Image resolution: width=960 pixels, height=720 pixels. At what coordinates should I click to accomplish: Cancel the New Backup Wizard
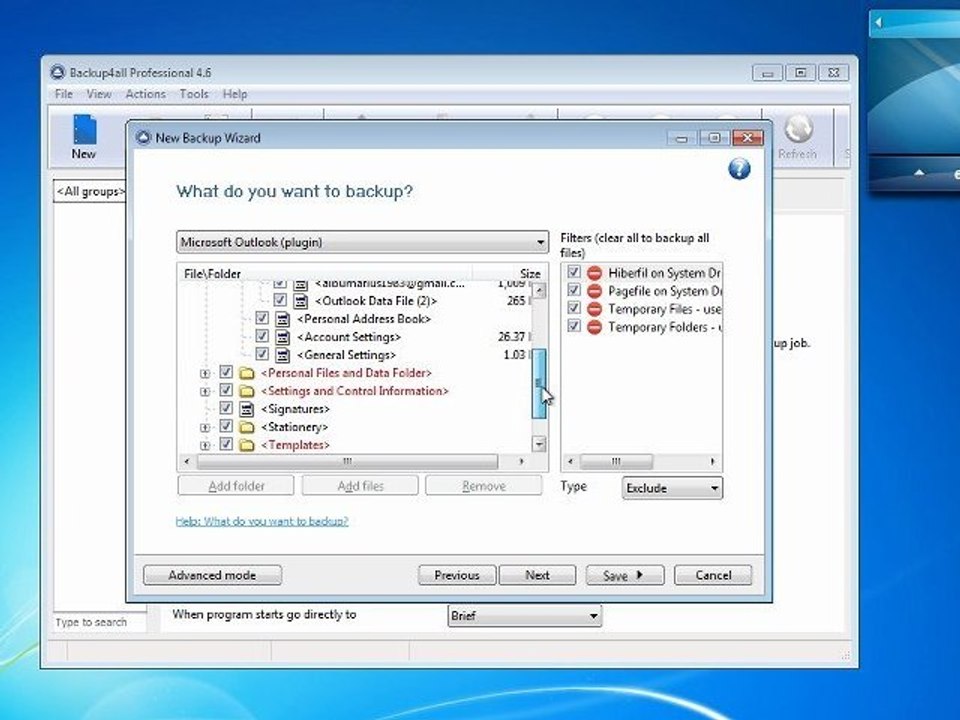tap(713, 575)
